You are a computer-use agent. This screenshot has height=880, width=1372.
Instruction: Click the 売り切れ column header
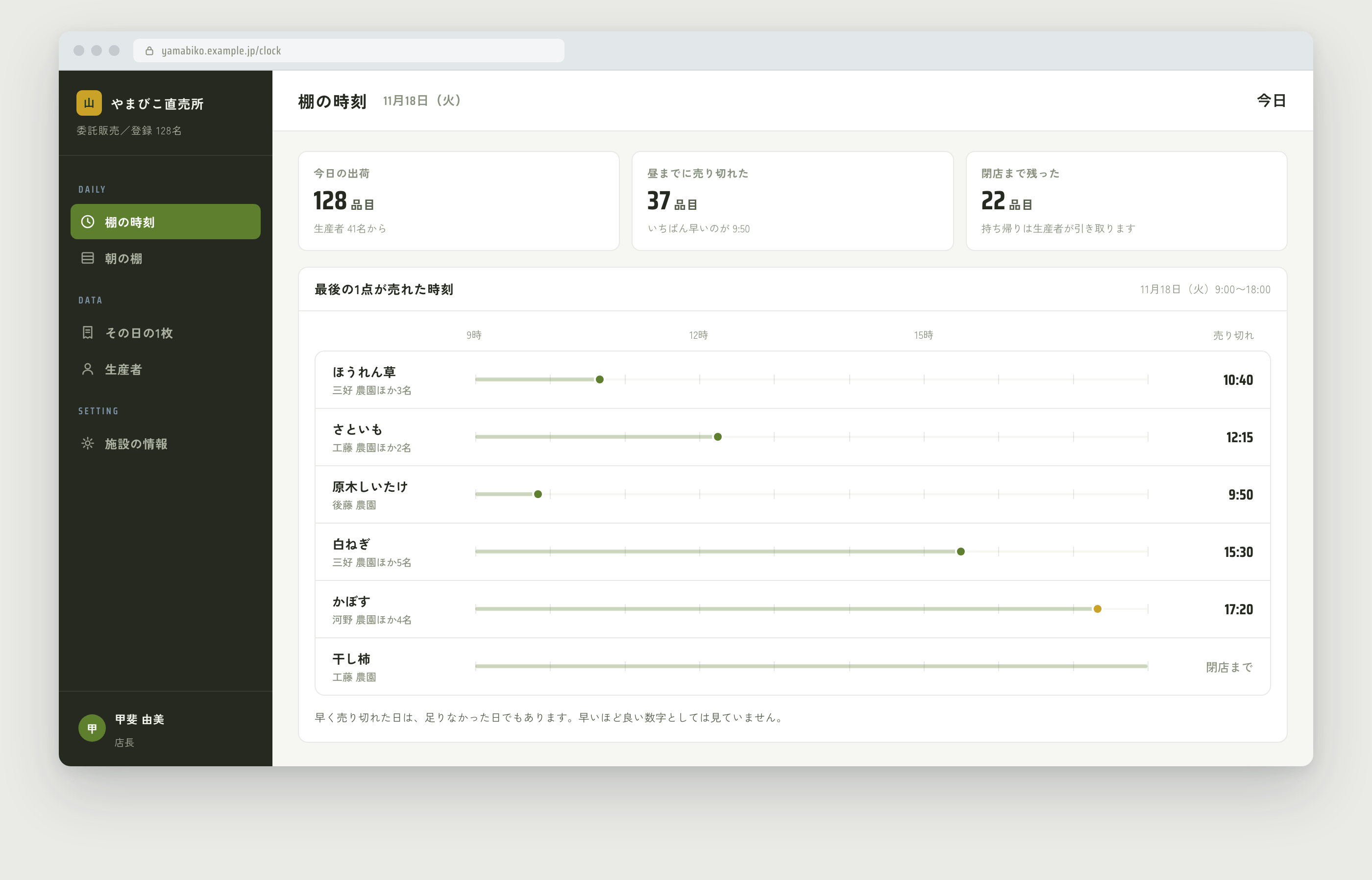pos(1233,335)
